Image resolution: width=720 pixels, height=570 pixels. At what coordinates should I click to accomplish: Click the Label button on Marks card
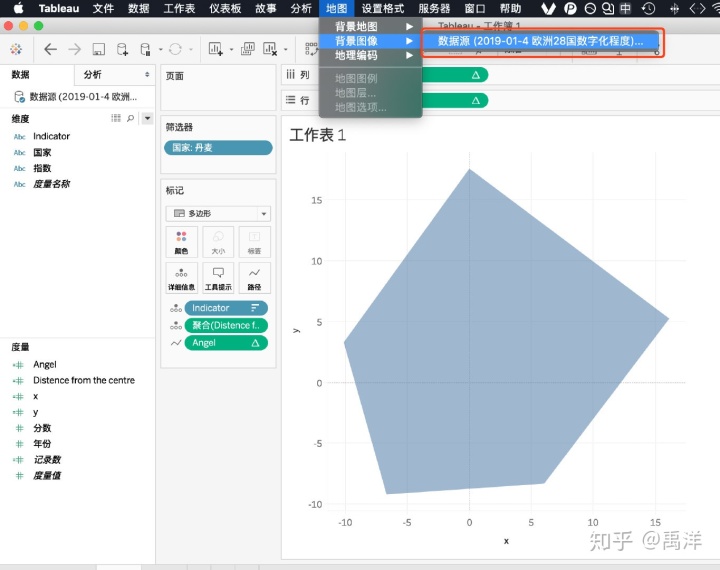[254, 242]
